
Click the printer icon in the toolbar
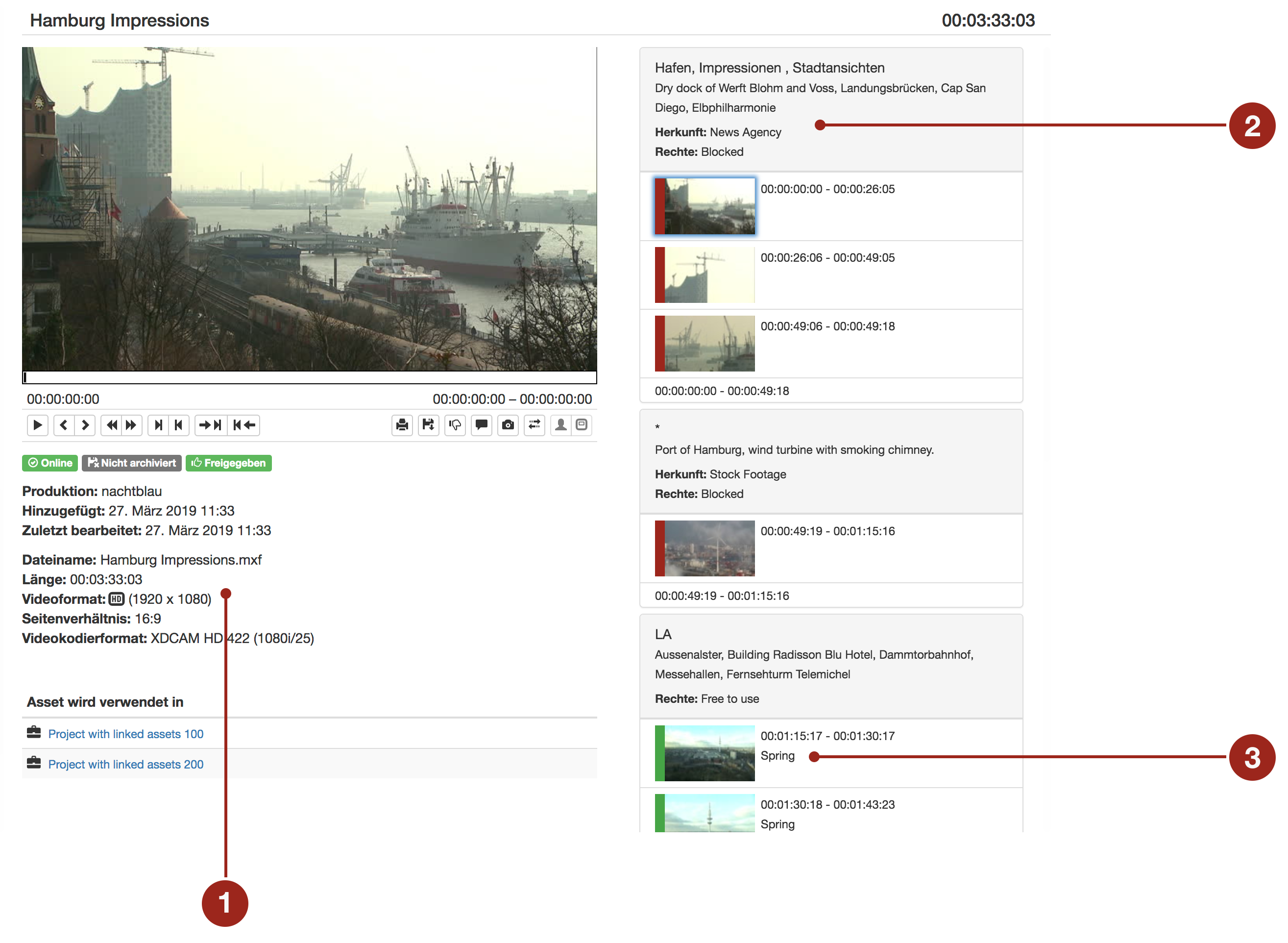402,425
